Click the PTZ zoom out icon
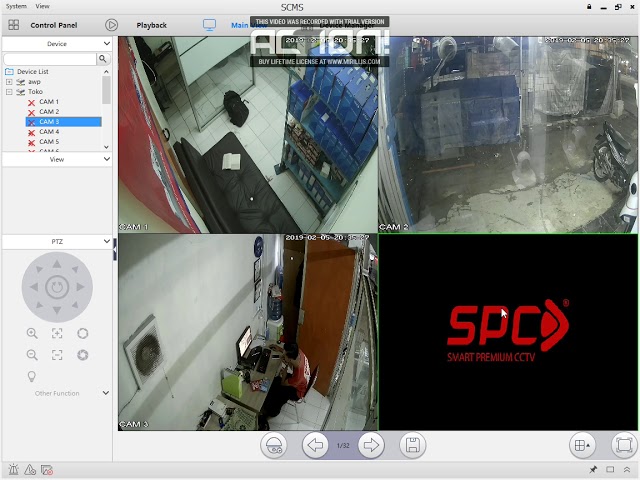 (32, 355)
